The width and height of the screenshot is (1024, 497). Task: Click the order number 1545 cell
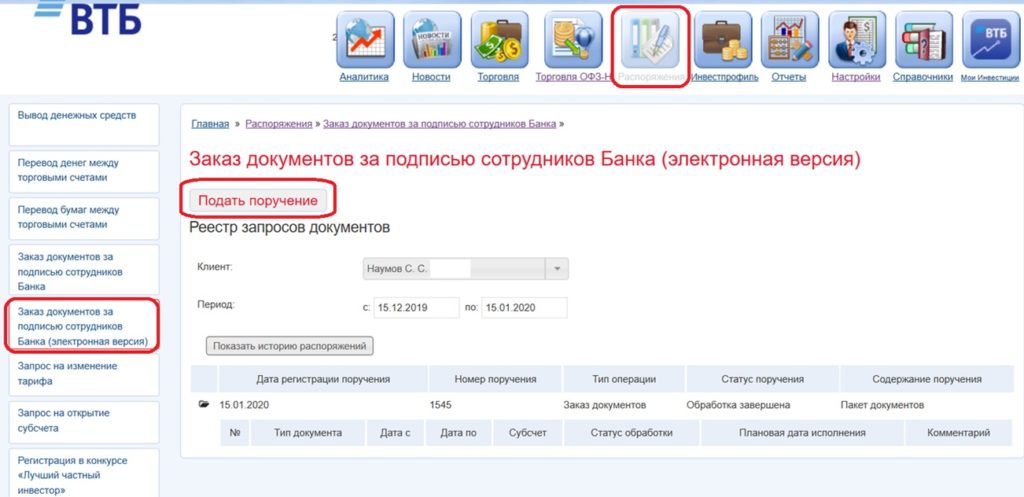tap(441, 405)
